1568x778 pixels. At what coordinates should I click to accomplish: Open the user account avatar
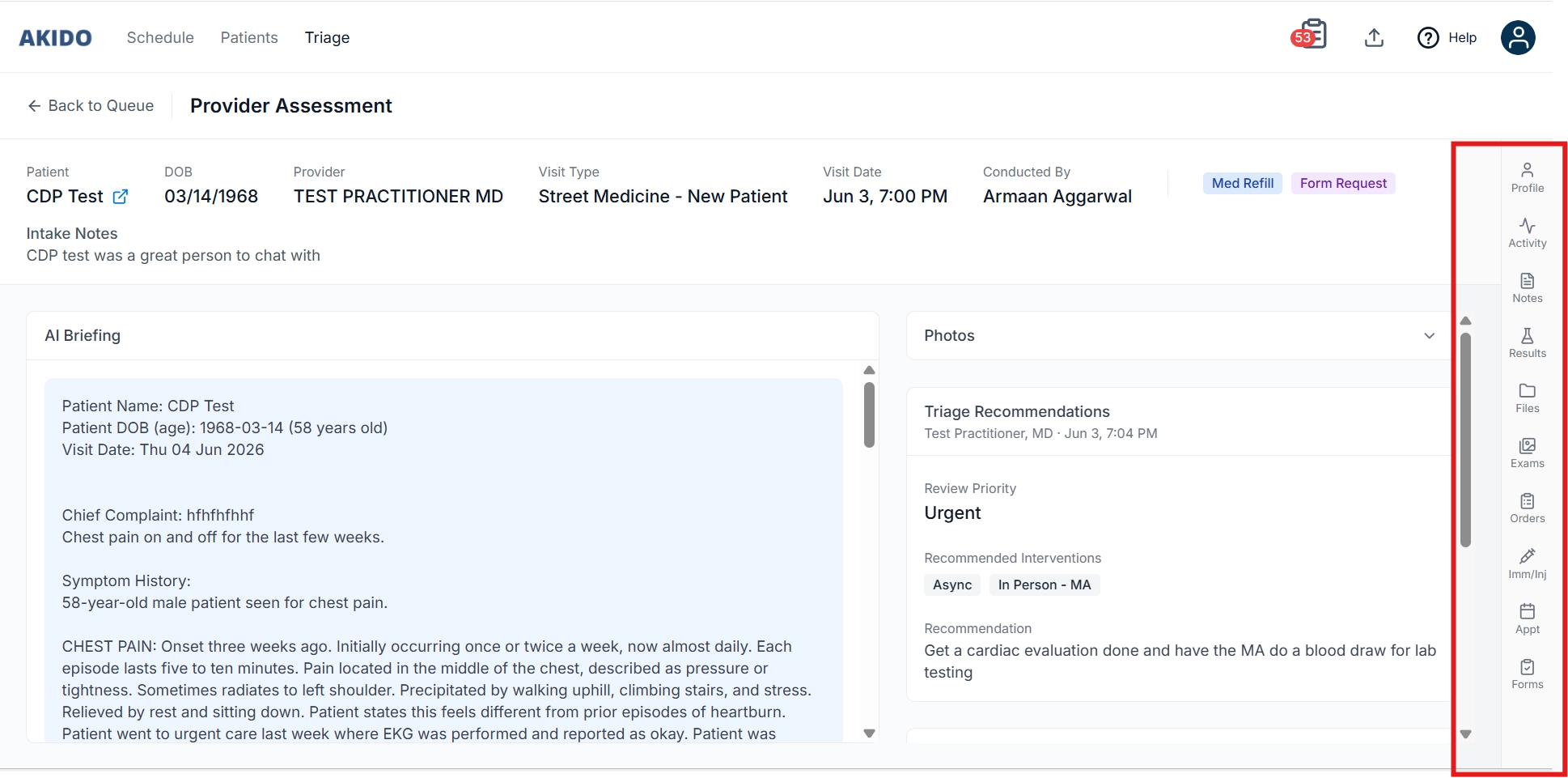point(1518,37)
